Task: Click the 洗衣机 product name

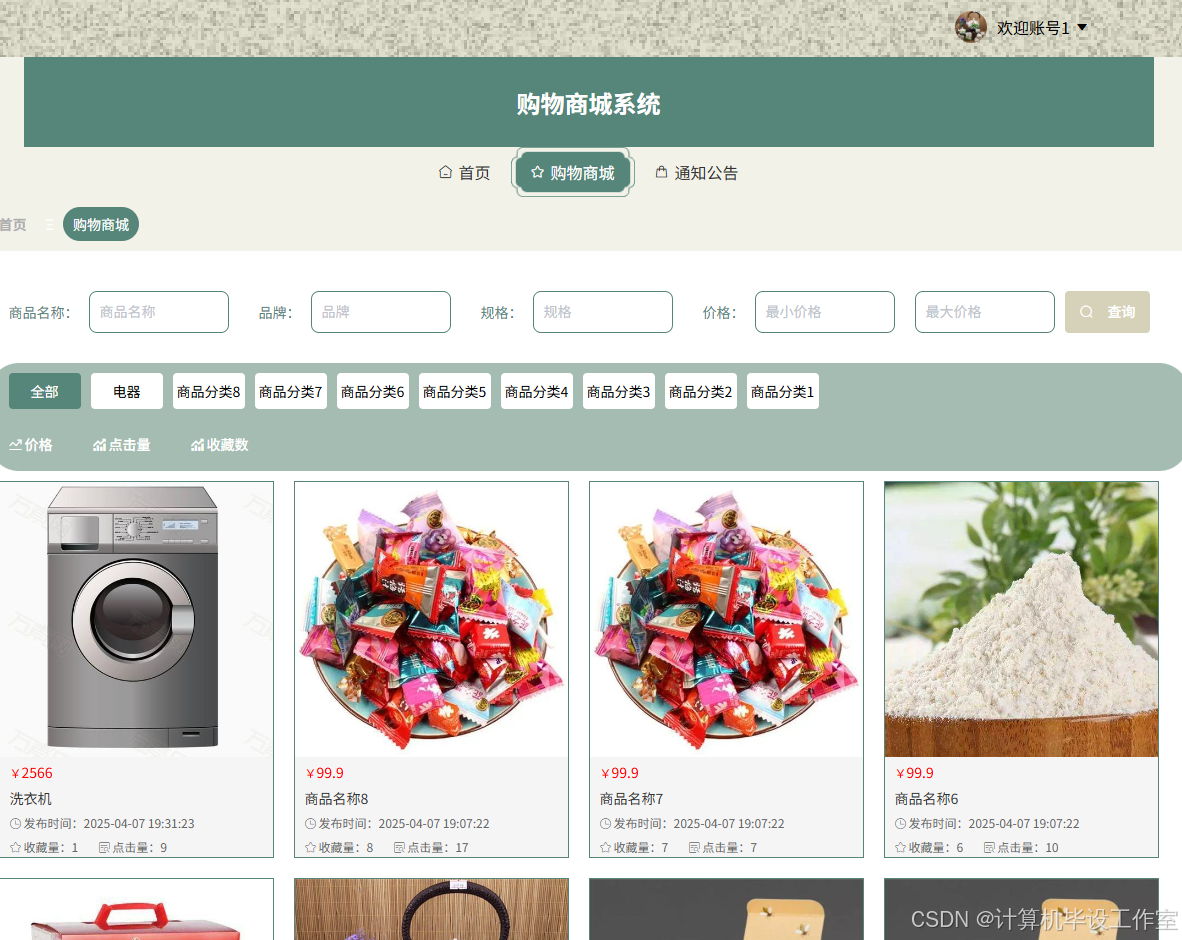Action: tap(31, 798)
